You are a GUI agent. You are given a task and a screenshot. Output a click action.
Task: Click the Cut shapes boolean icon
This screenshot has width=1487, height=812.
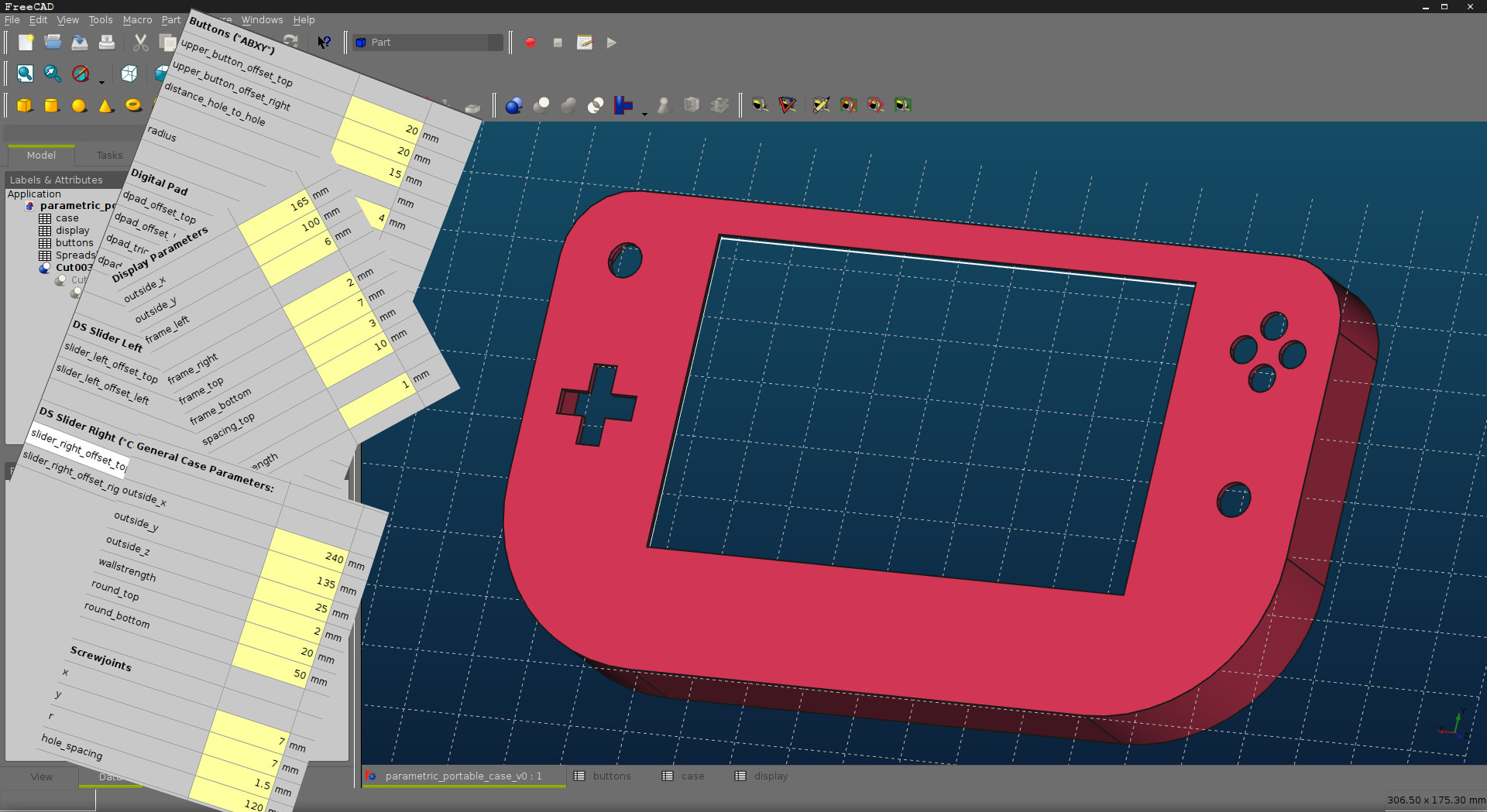click(x=541, y=105)
